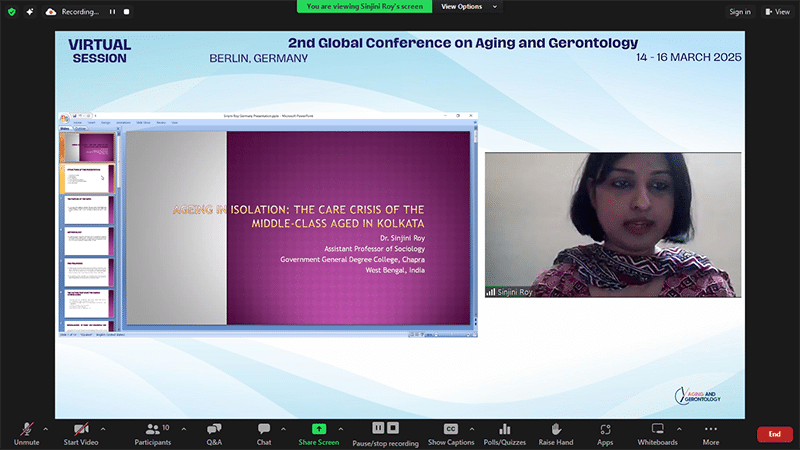
Task: Open Polls/Quizzes
Action: coord(505,431)
